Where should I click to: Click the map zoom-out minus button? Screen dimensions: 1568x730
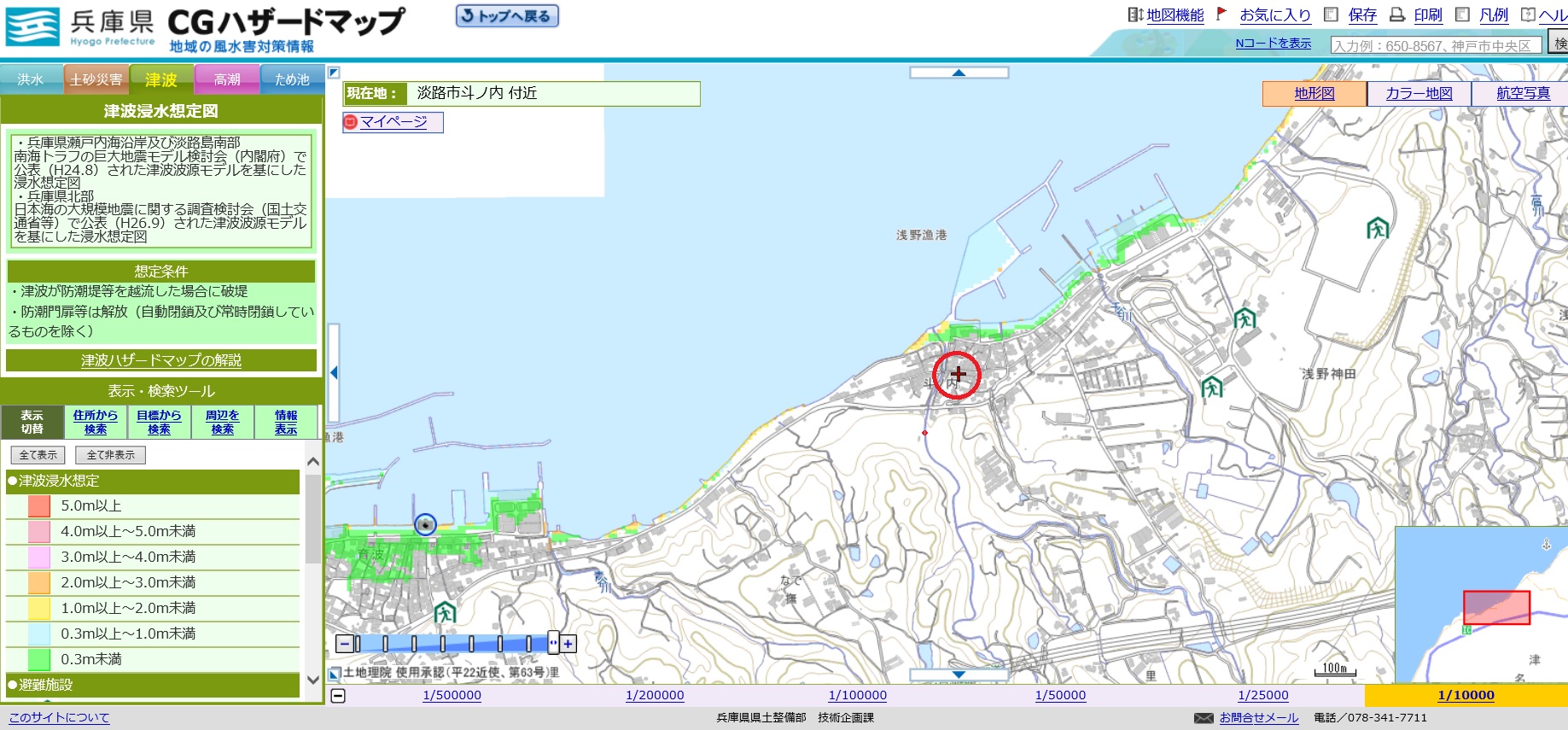[344, 644]
